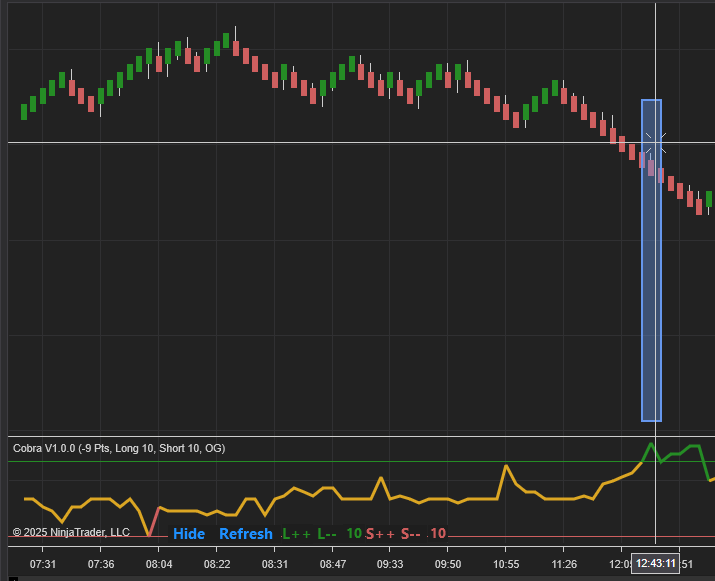Click the green peak of Cobra indicator line
Image resolution: width=715 pixels, height=581 pixels.
(x=651, y=443)
